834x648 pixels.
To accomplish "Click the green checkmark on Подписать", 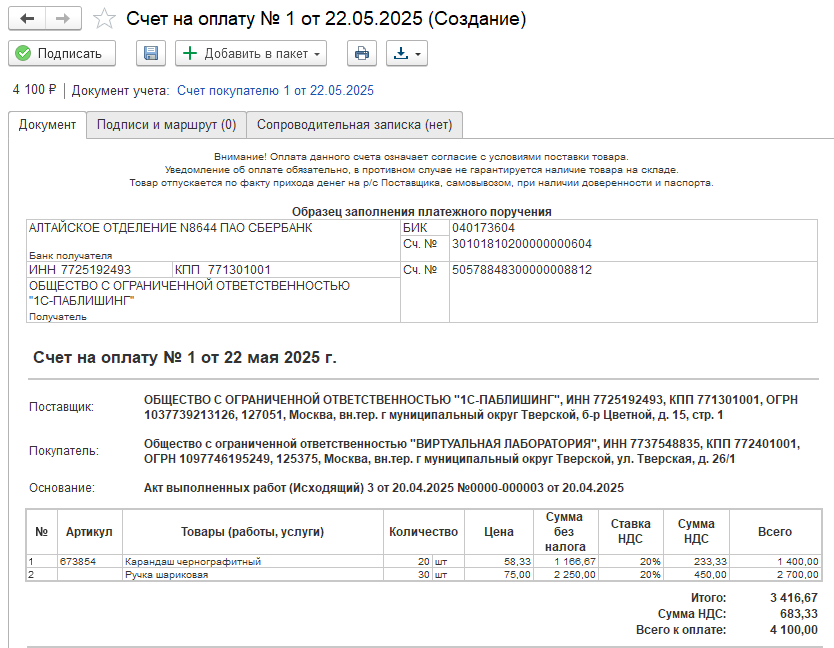I will tap(22, 53).
